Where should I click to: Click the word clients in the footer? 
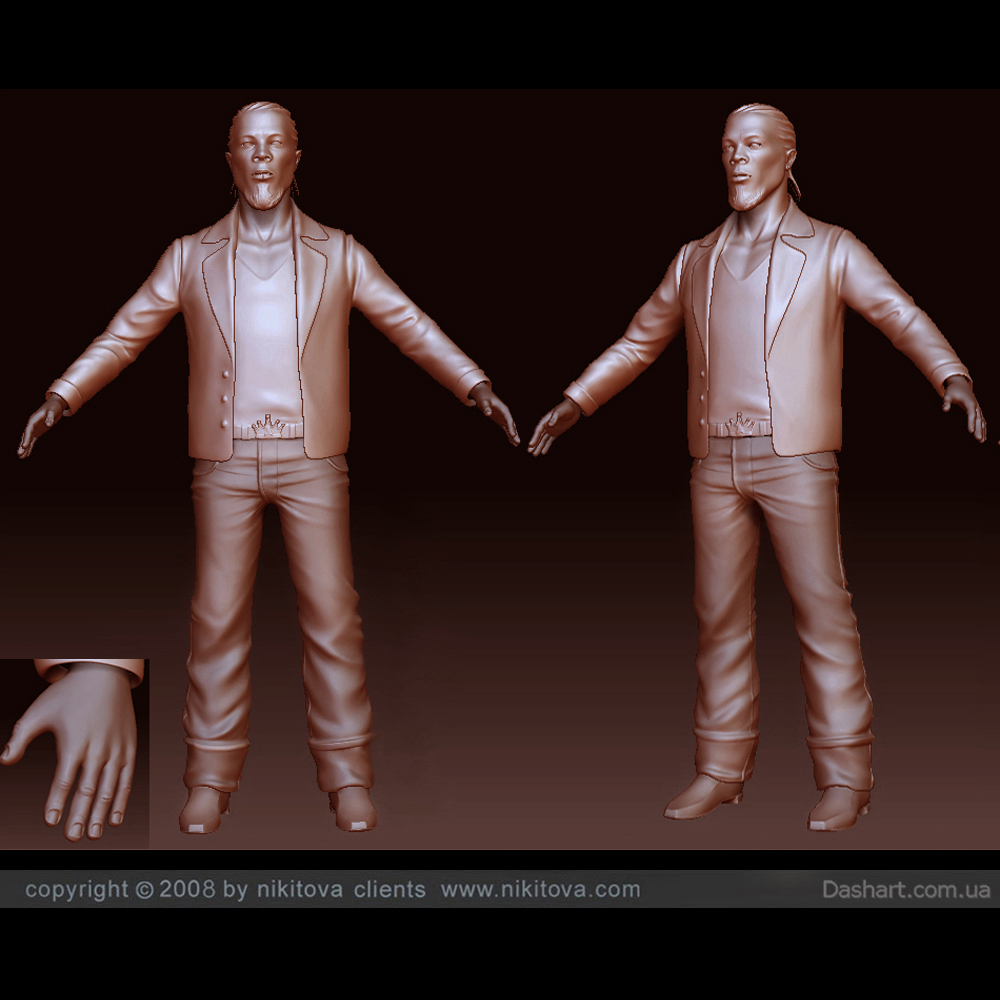(x=389, y=889)
